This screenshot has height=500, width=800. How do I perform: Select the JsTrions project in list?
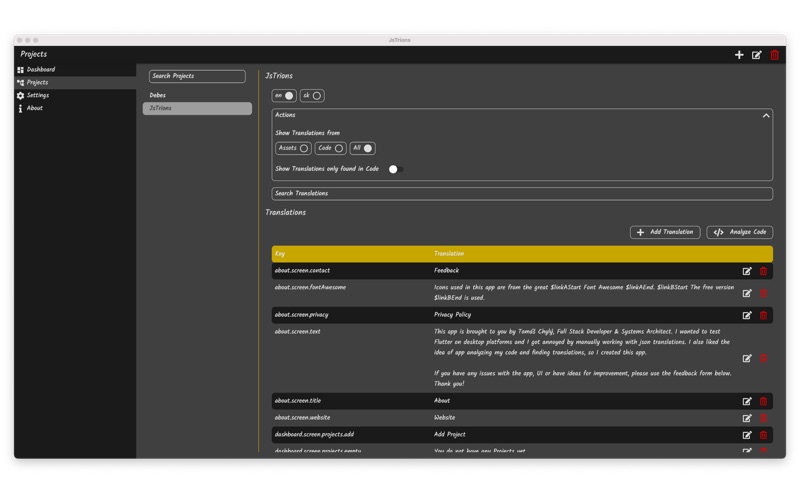click(x=197, y=108)
